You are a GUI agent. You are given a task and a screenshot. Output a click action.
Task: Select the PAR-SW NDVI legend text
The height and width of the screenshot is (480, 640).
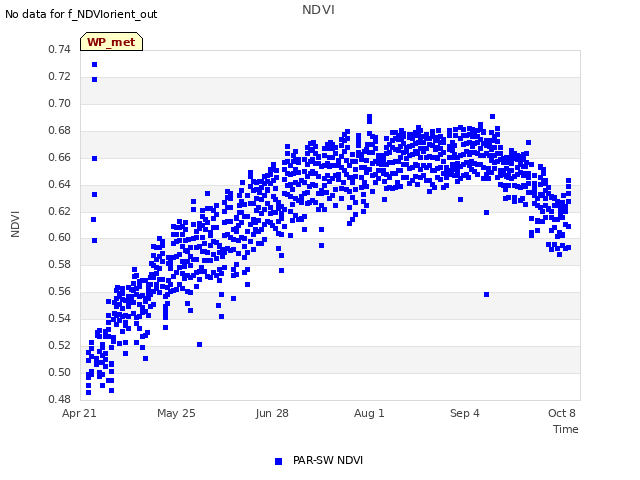[328, 460]
